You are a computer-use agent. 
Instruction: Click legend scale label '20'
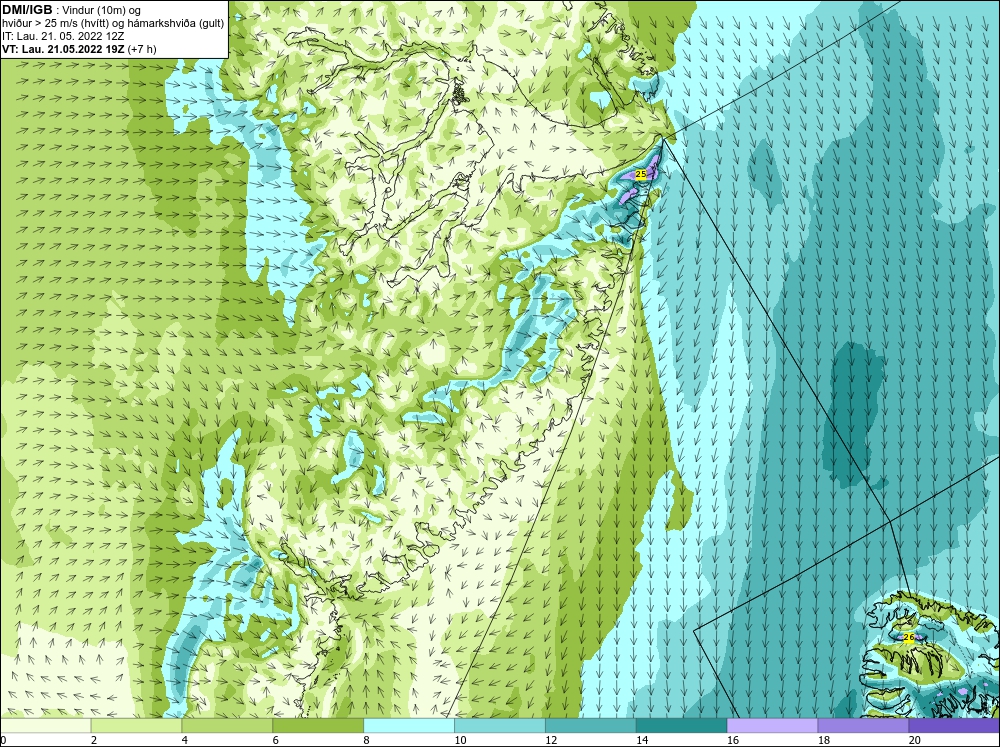[x=915, y=740]
